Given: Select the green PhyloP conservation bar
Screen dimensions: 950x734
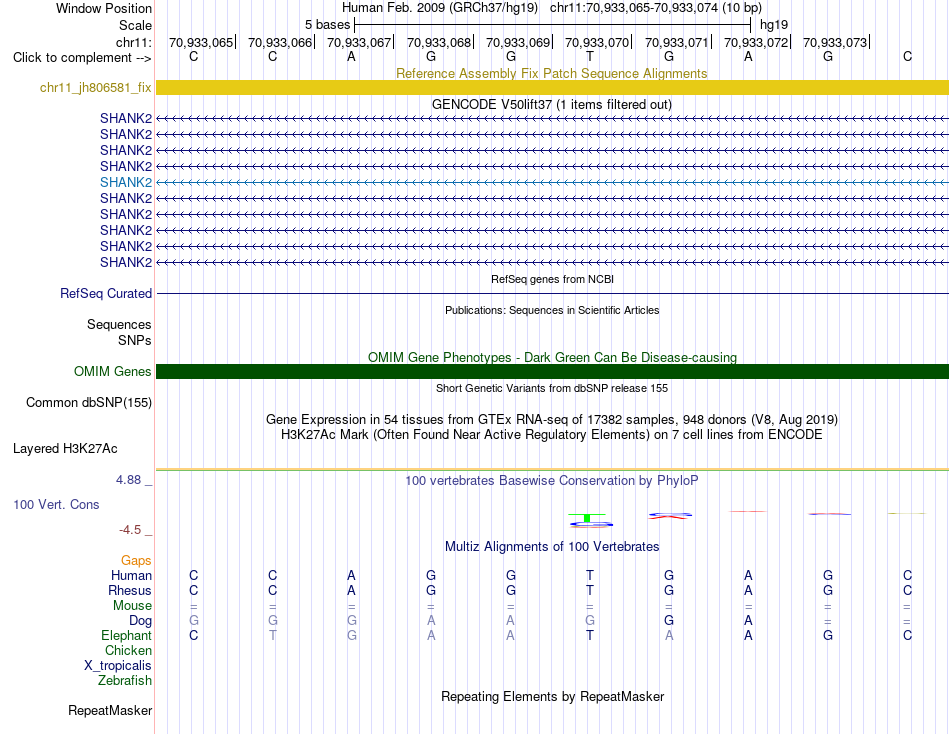Looking at the screenshot, I should [x=586, y=517].
